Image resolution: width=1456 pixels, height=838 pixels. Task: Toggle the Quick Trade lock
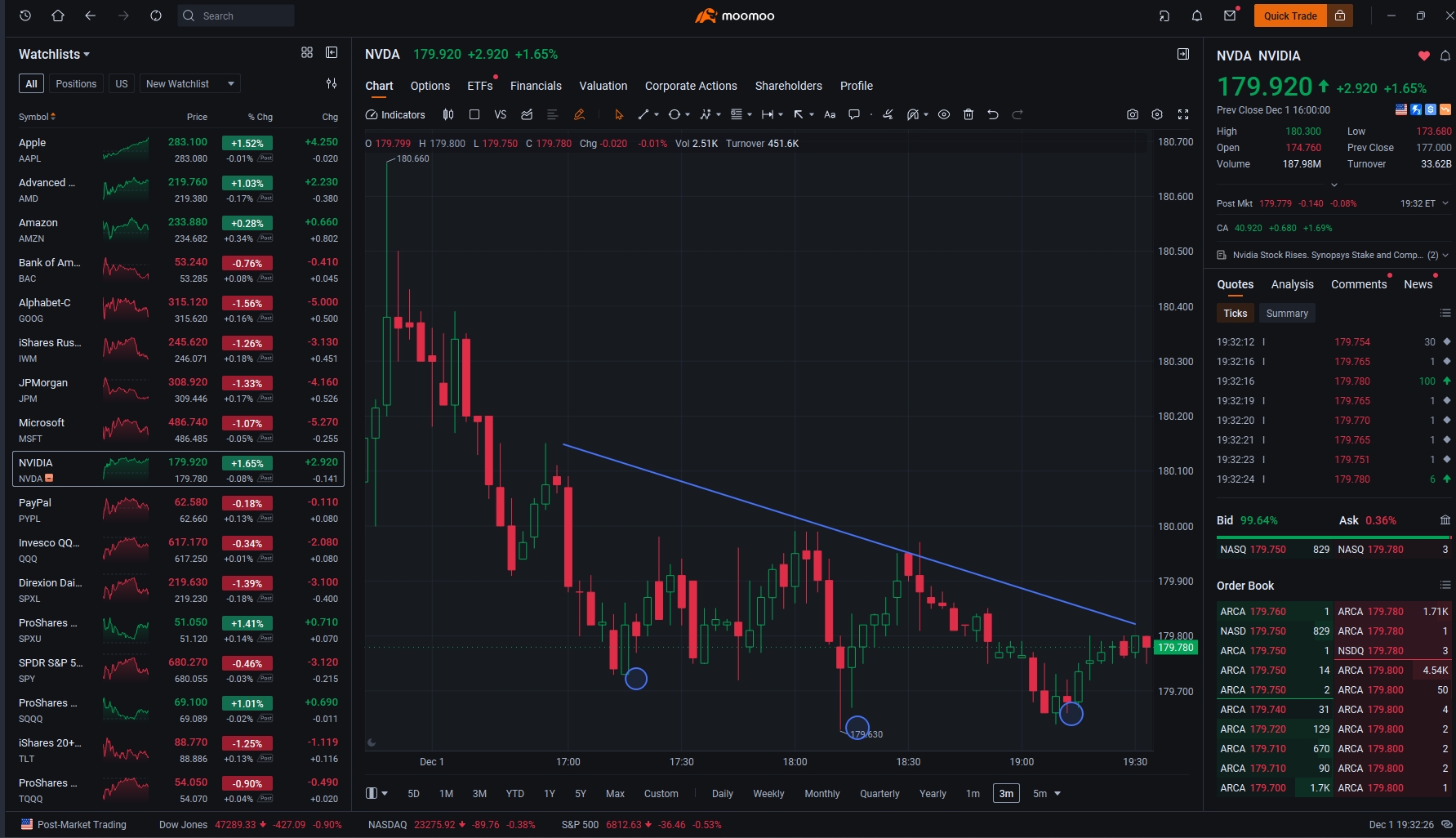tap(1340, 16)
